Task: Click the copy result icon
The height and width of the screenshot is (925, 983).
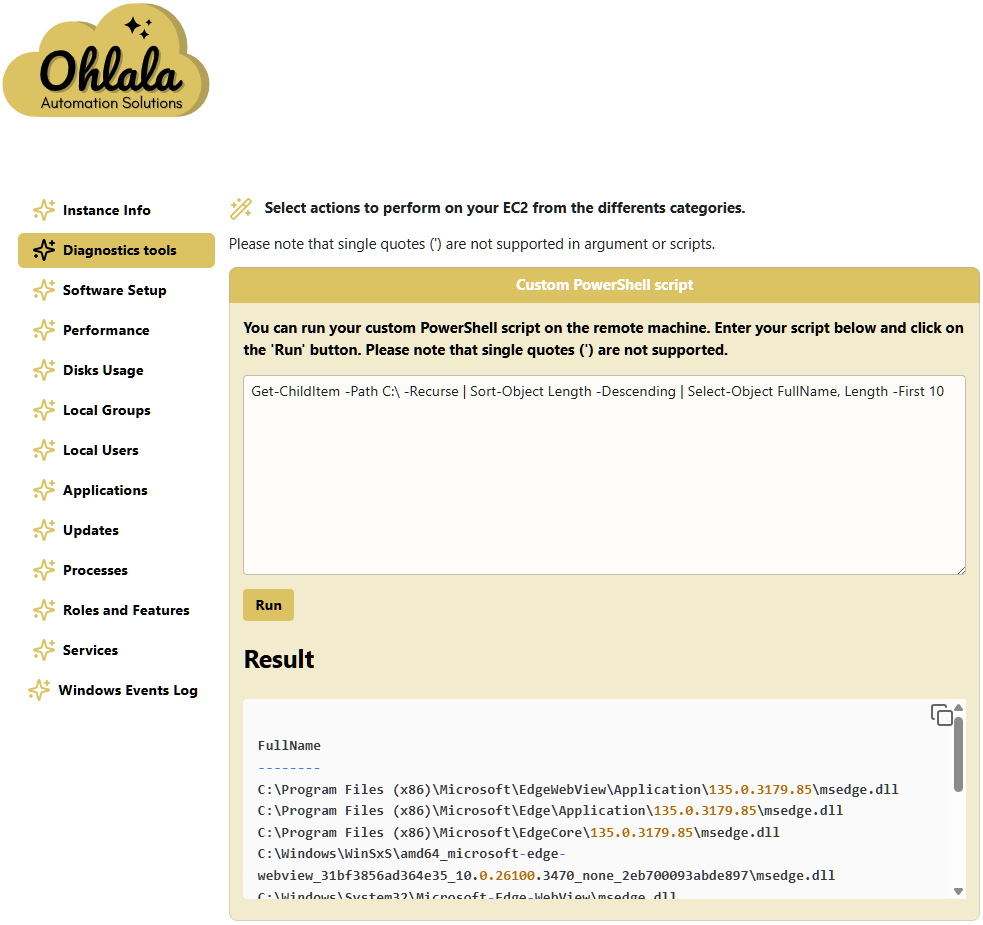Action: (x=940, y=715)
